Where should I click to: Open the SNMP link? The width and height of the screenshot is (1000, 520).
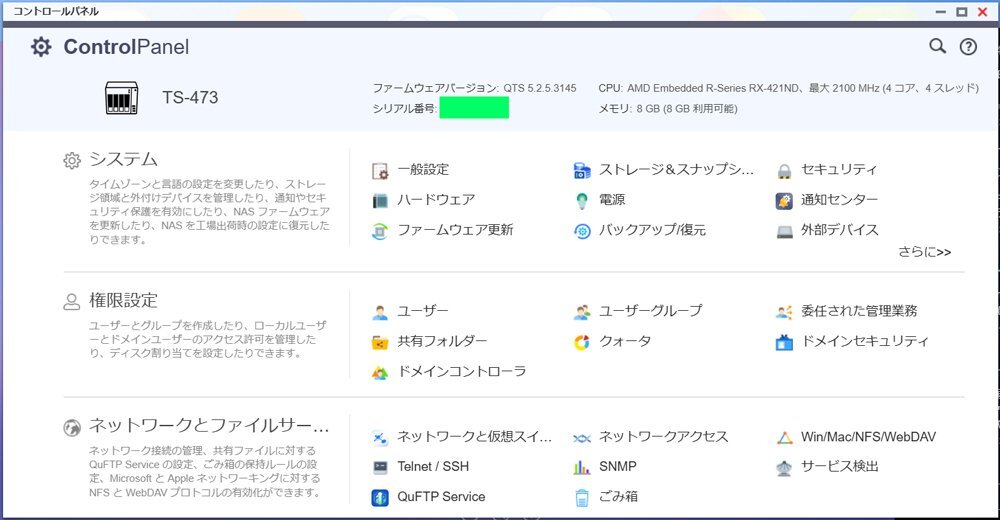pyautogui.click(x=617, y=466)
